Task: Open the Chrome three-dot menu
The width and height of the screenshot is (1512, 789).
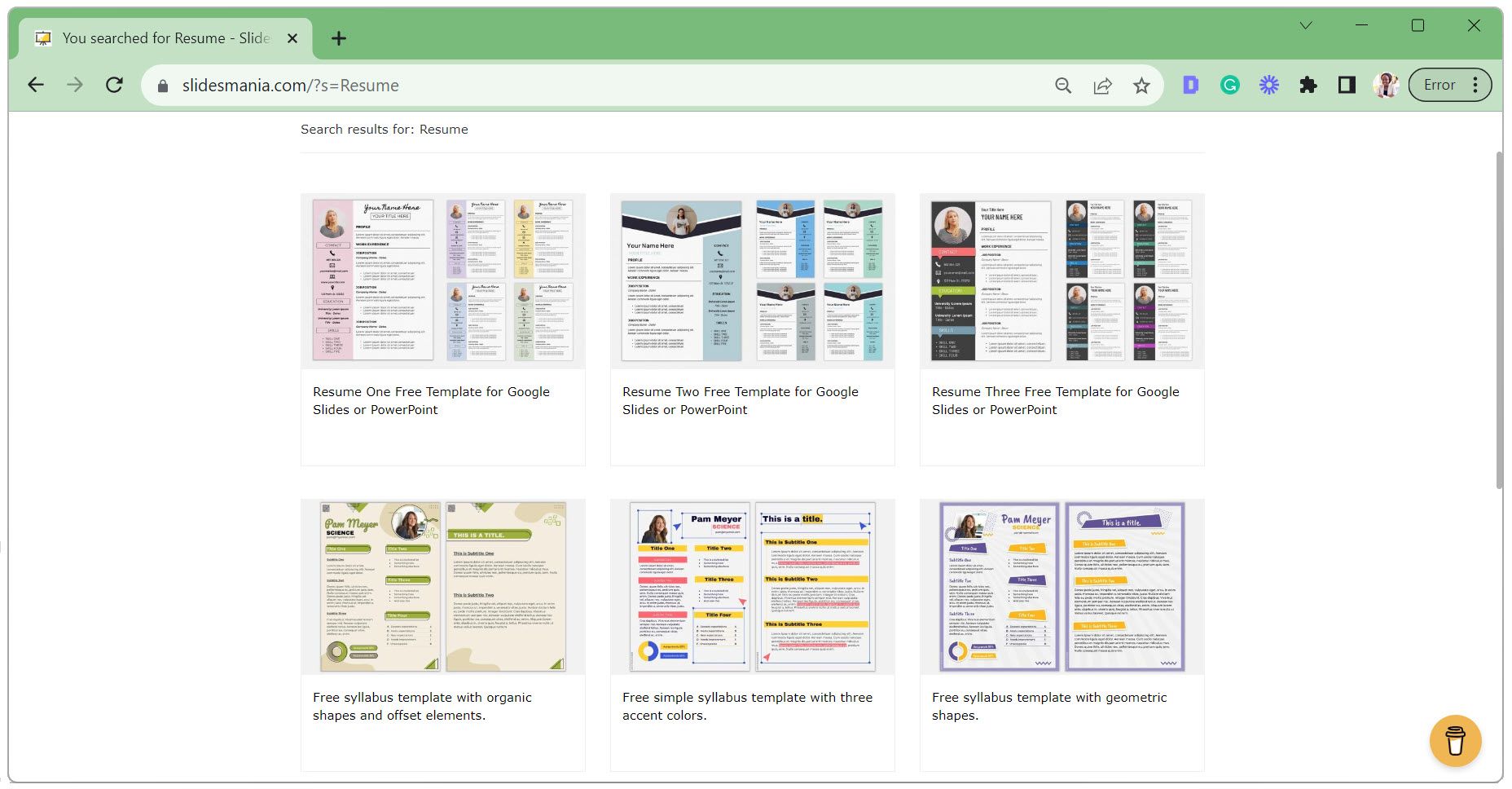Action: click(x=1476, y=85)
